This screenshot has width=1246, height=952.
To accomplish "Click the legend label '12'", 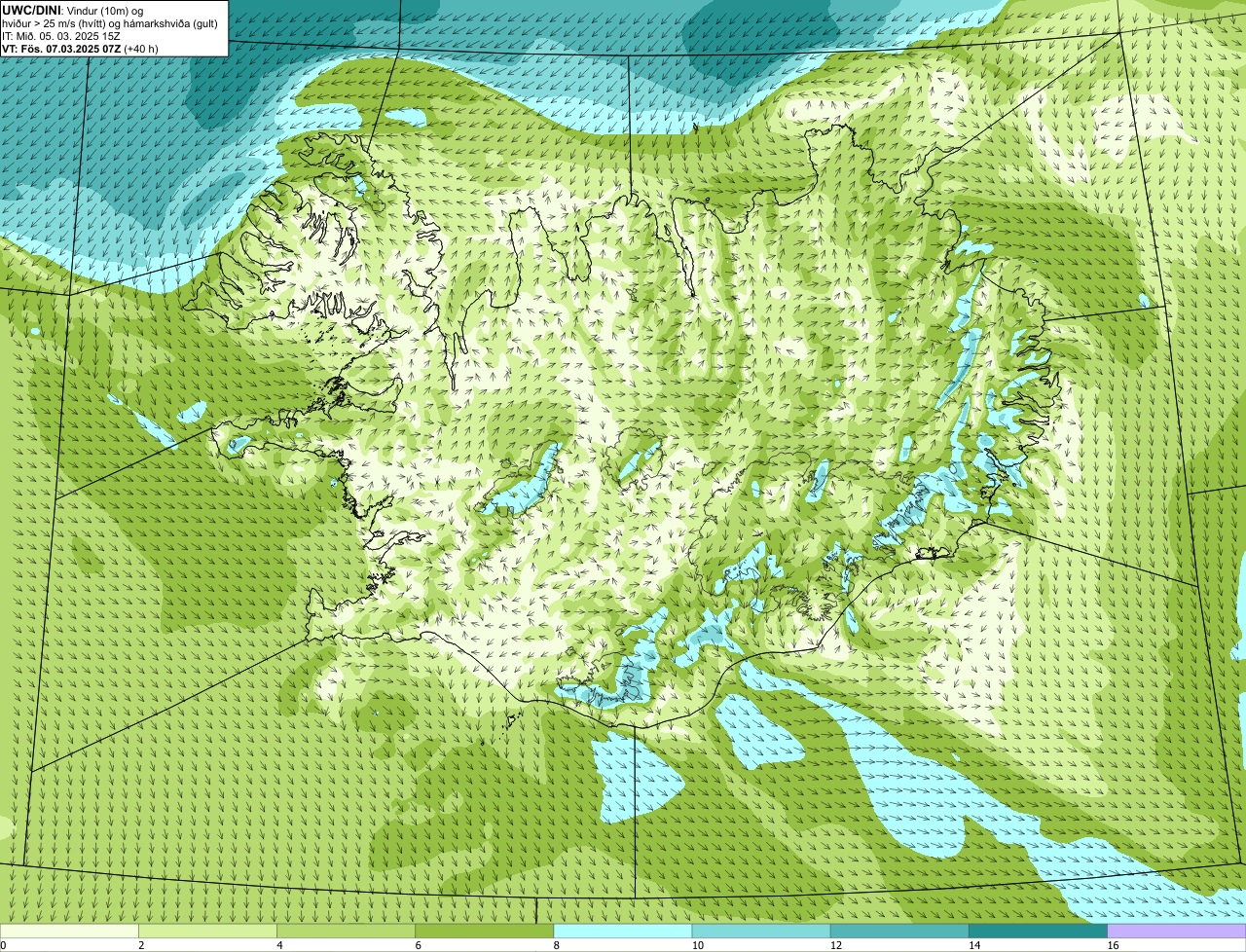I will [x=835, y=945].
